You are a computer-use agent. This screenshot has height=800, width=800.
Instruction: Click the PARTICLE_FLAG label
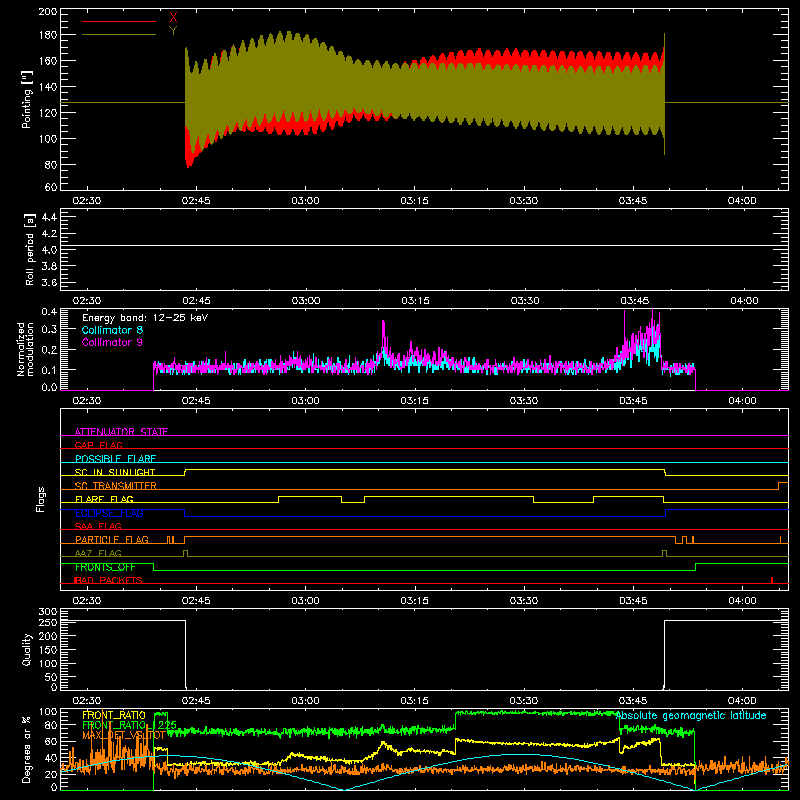tap(112, 540)
